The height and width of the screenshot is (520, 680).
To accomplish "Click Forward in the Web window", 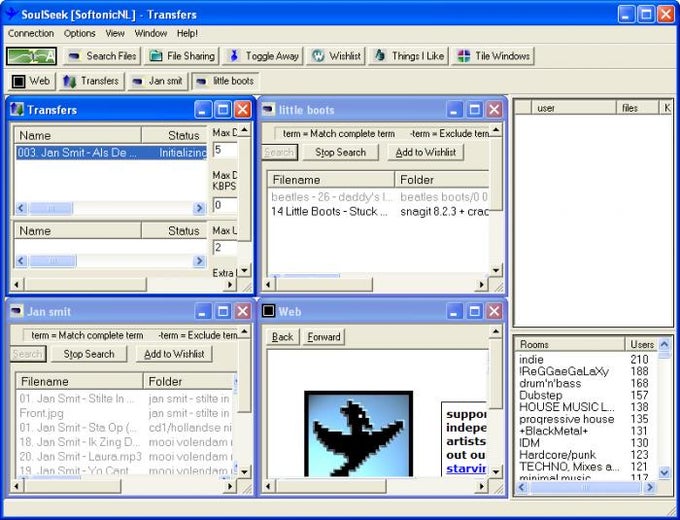I will pyautogui.click(x=324, y=337).
